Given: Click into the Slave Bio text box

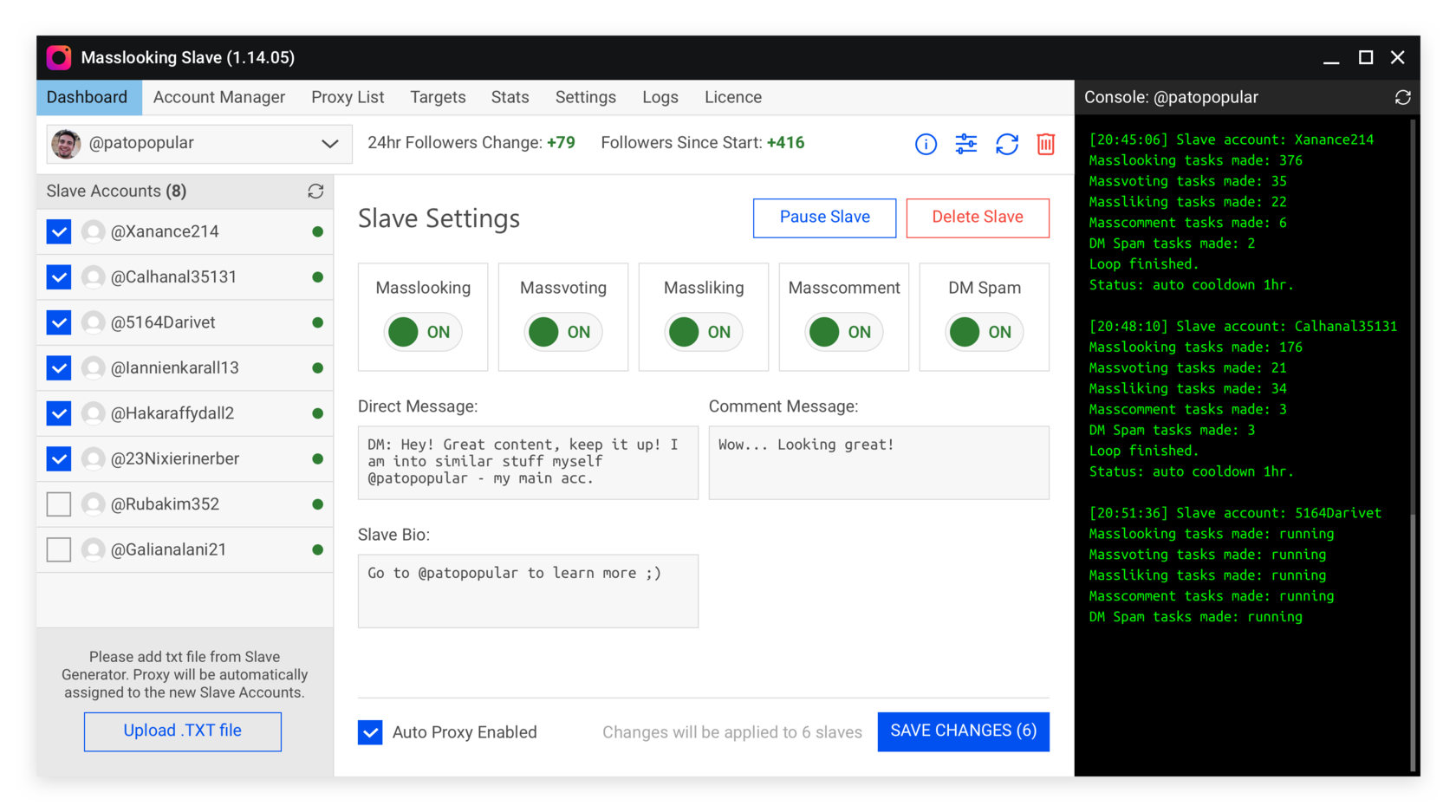Looking at the screenshot, I should point(528,591).
